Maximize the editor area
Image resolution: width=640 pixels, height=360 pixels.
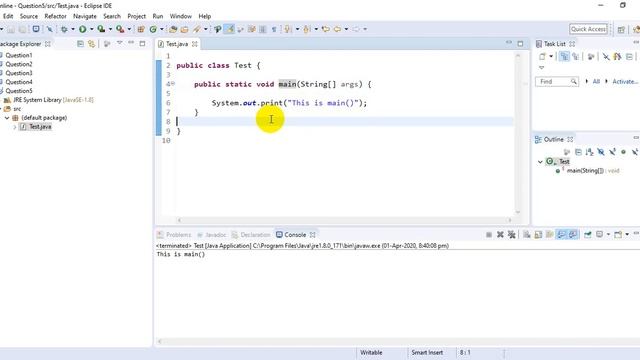pos(520,43)
